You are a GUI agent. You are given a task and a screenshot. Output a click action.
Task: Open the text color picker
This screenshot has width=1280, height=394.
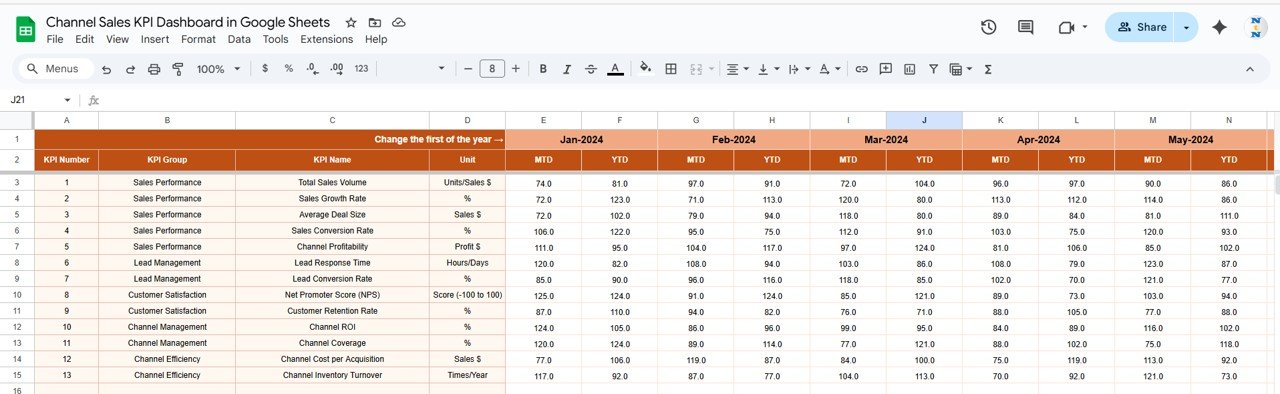(615, 69)
